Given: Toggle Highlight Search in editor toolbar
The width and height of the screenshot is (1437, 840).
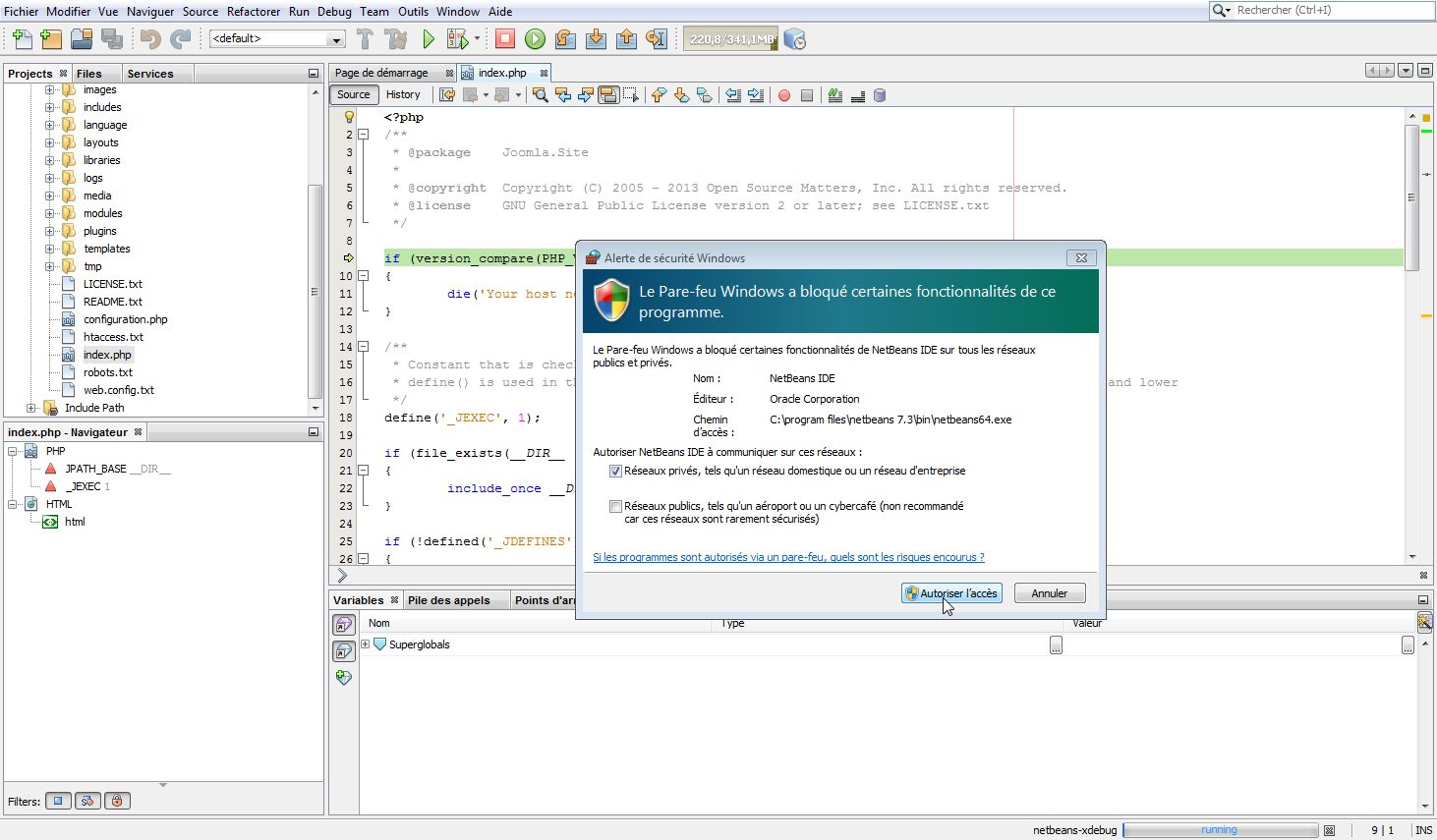Looking at the screenshot, I should tap(608, 95).
